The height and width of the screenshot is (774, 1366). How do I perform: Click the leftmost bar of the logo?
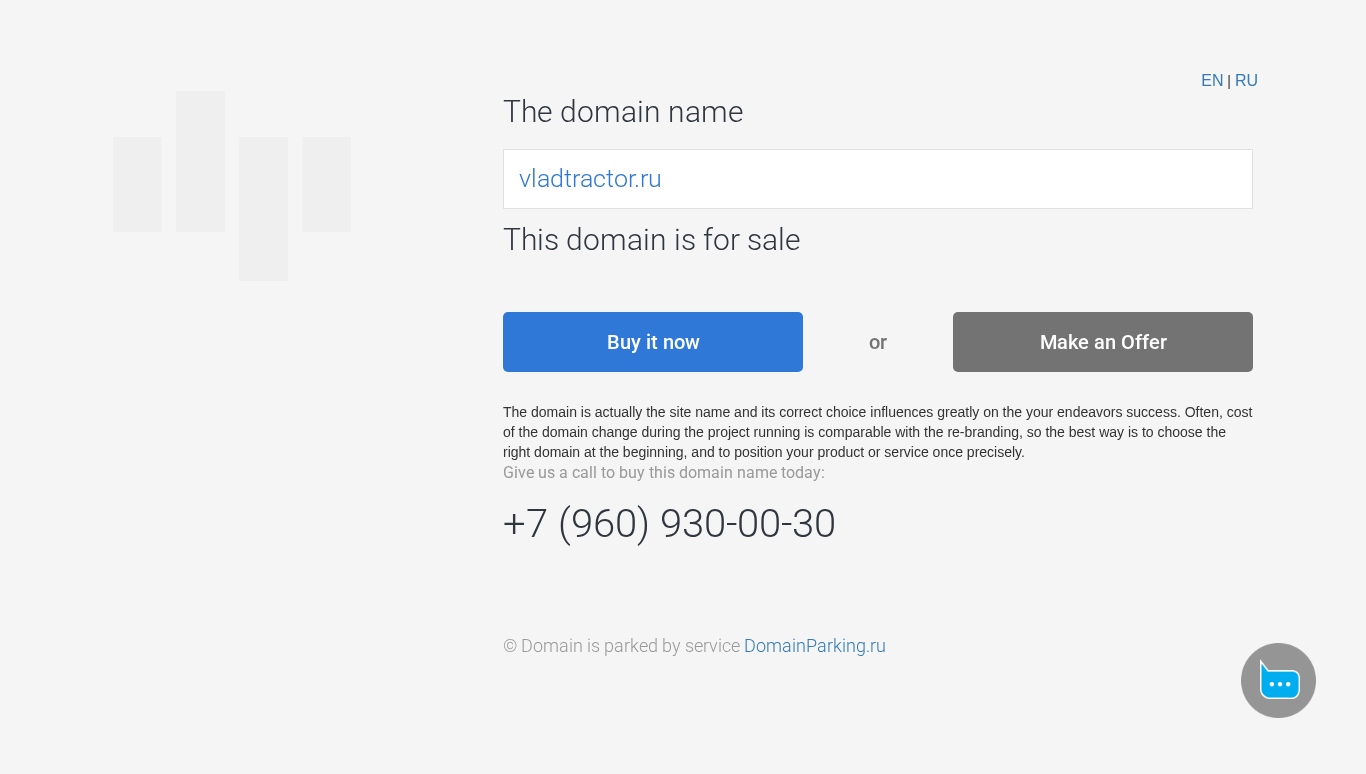click(137, 184)
